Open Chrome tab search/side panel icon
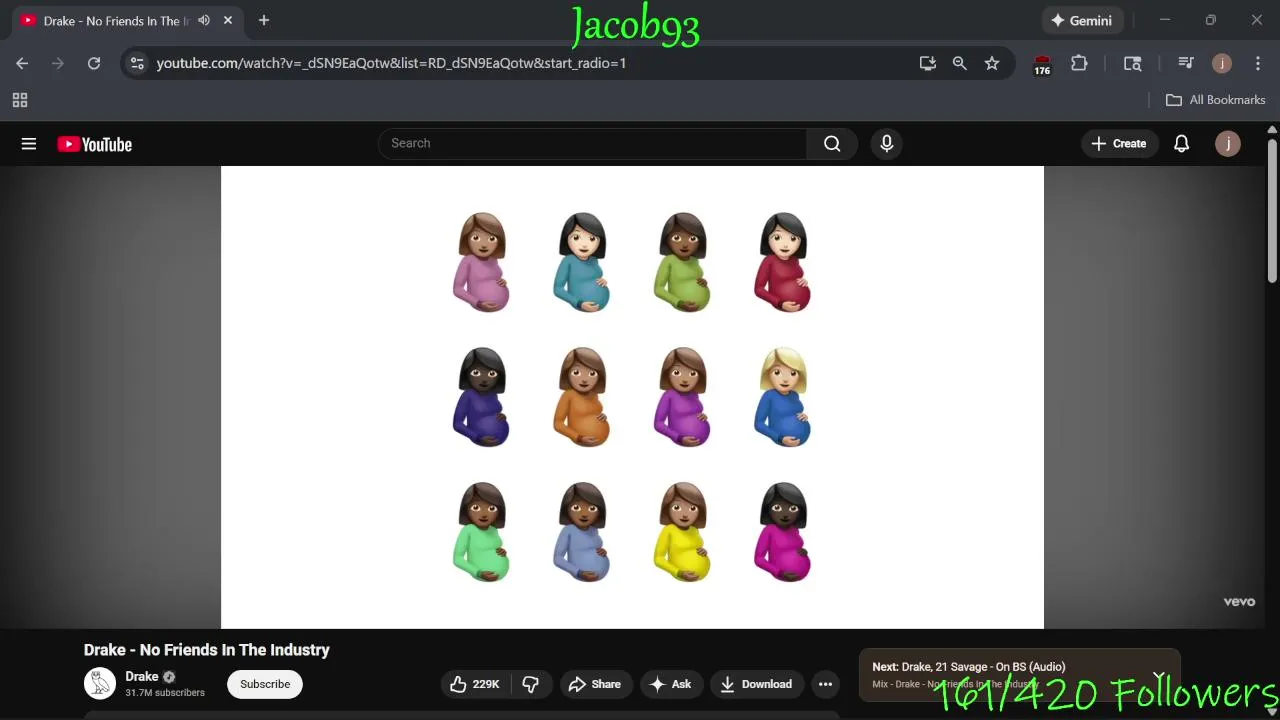The width and height of the screenshot is (1280, 720). 1132,63
